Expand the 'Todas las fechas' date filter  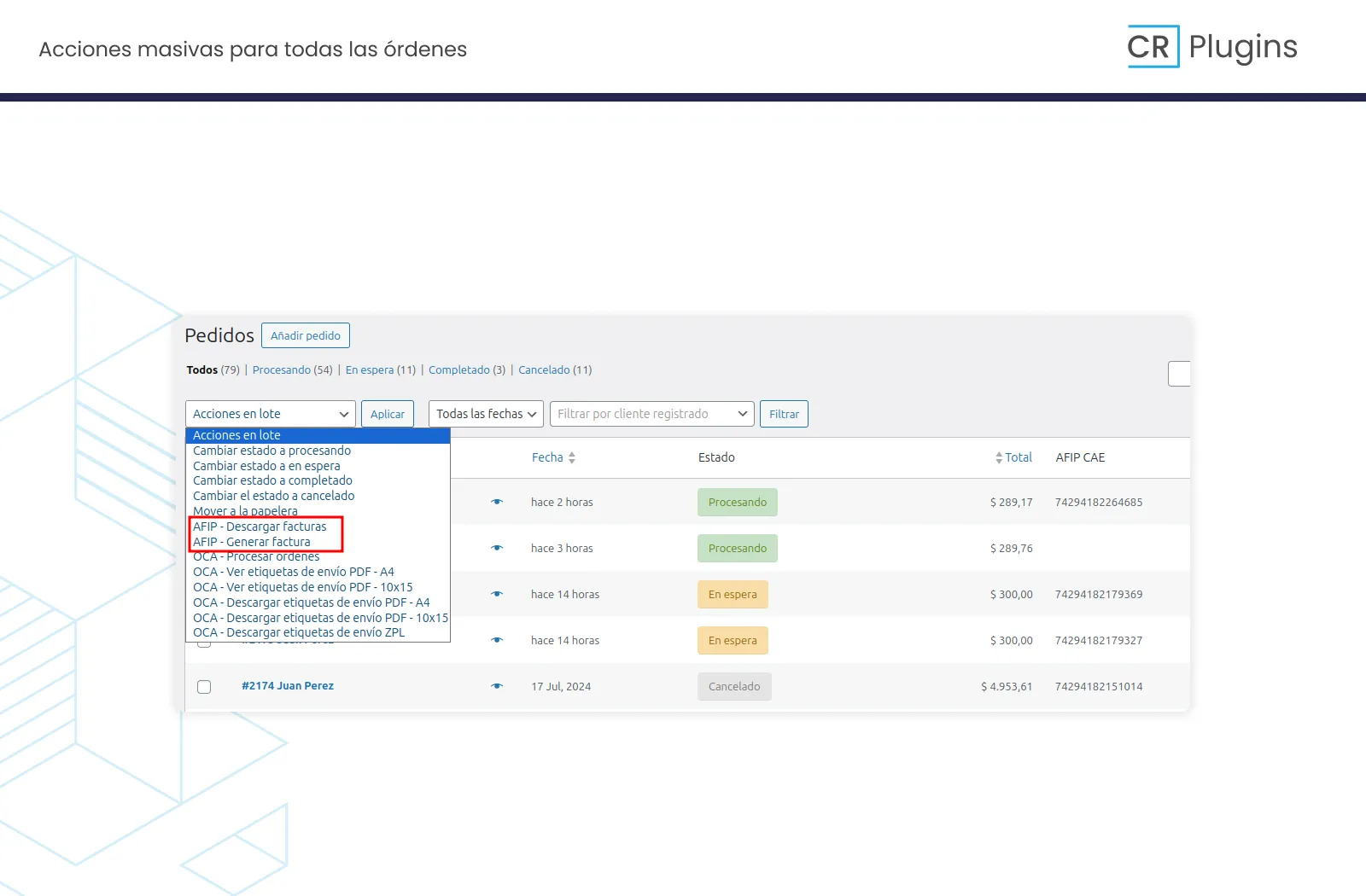pos(486,414)
